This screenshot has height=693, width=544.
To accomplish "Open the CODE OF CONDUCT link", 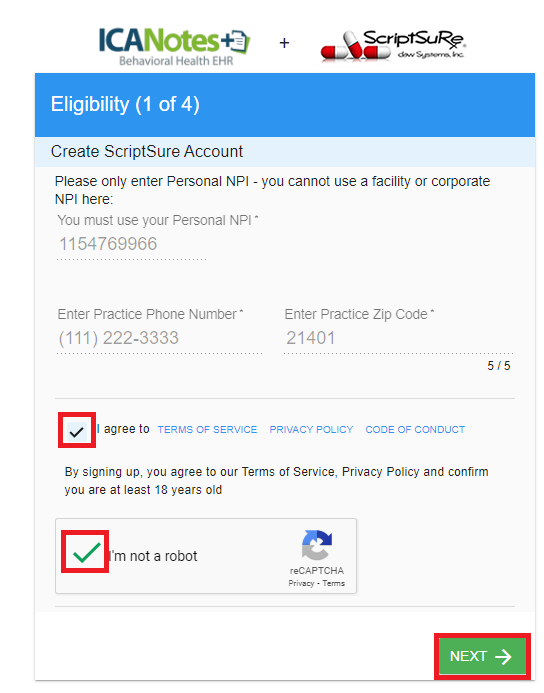I will tap(415, 430).
